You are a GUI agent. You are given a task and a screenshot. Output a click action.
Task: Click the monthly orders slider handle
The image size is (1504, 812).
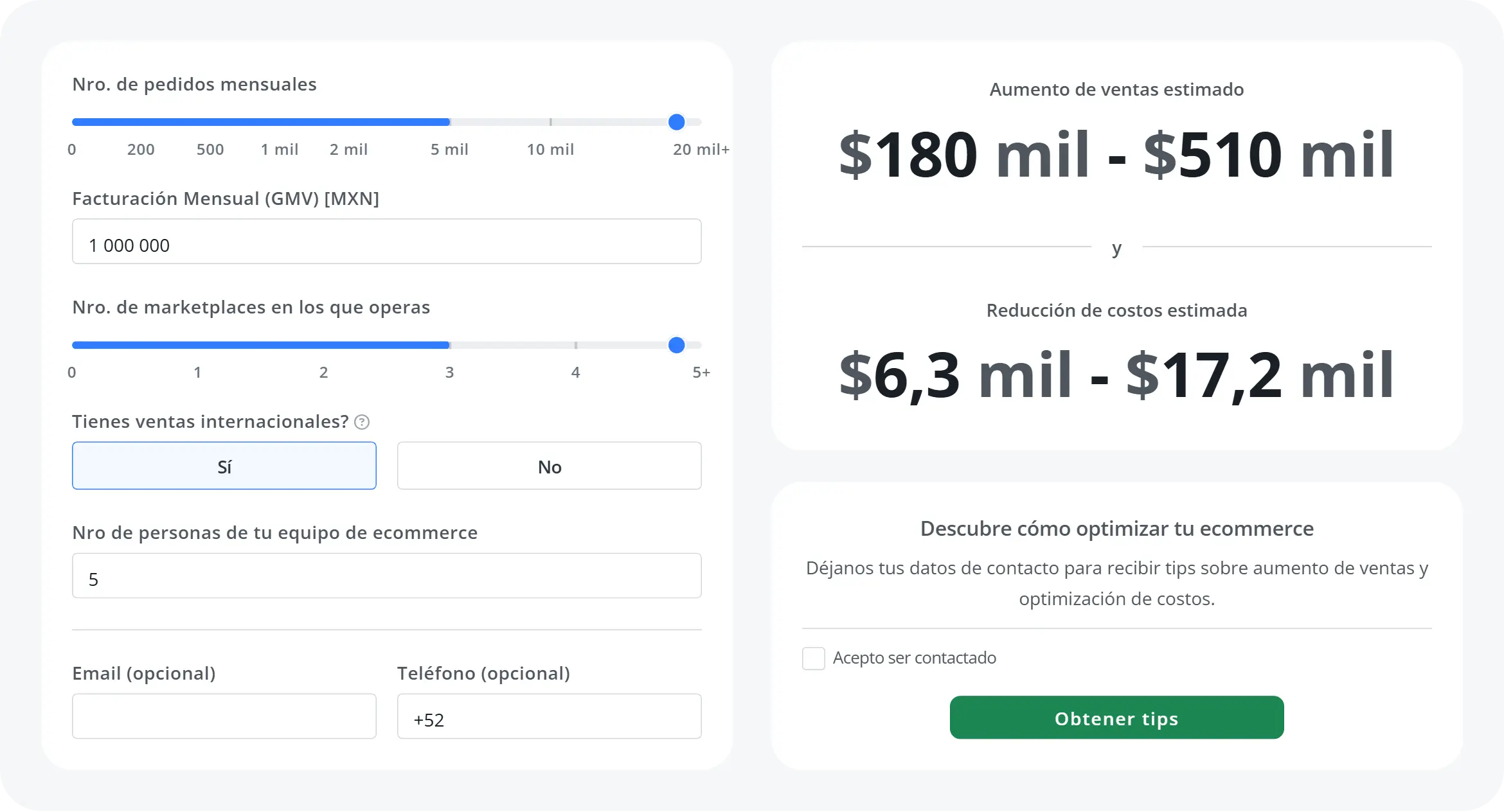click(x=676, y=121)
